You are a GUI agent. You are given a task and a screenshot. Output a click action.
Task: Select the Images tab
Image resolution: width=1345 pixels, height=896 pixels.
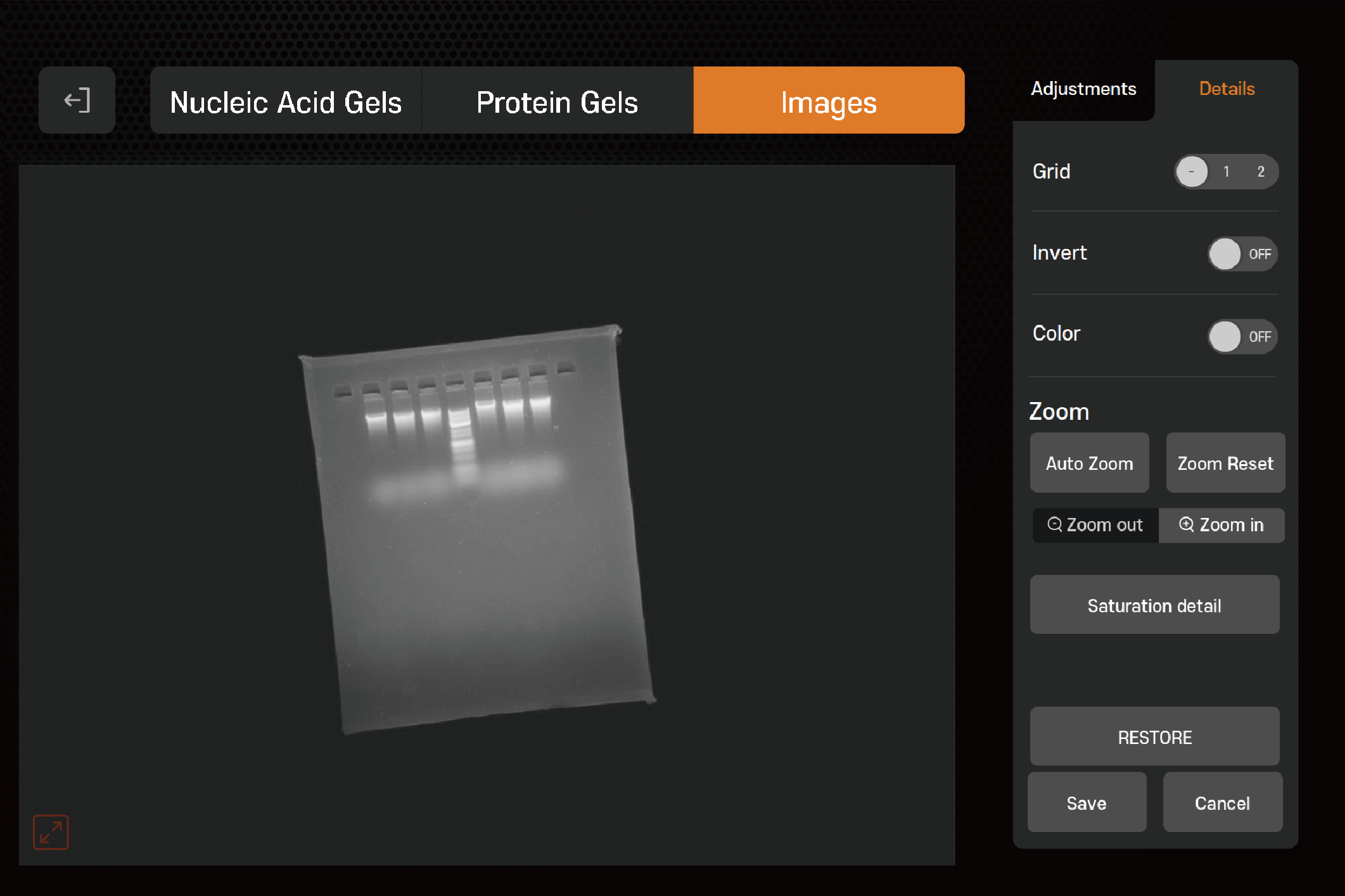coord(829,101)
